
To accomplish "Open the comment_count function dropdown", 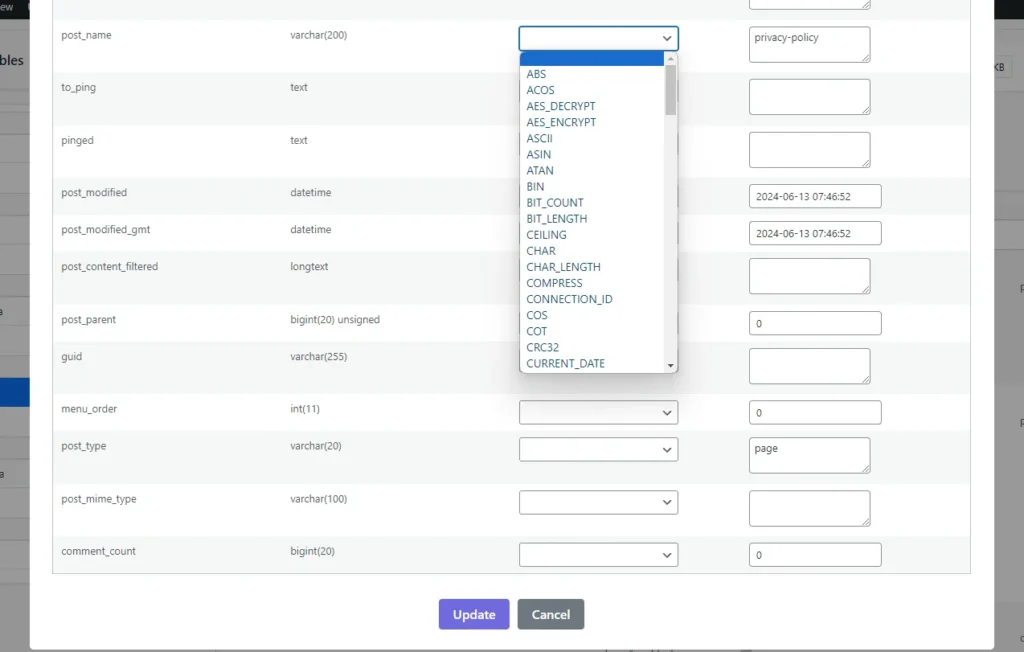I will pyautogui.click(x=597, y=554).
